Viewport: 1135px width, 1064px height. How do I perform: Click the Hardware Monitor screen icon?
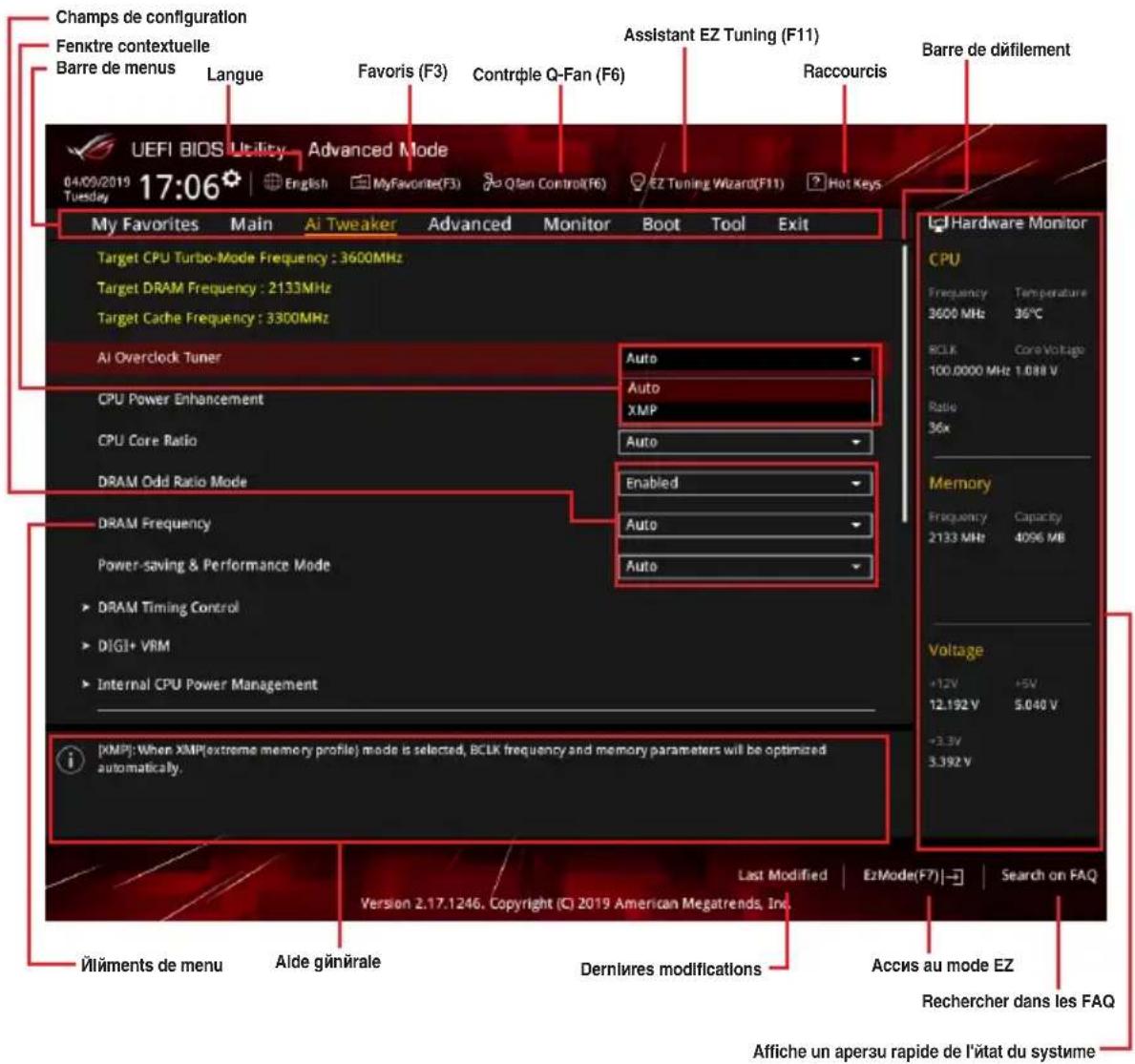[x=939, y=223]
